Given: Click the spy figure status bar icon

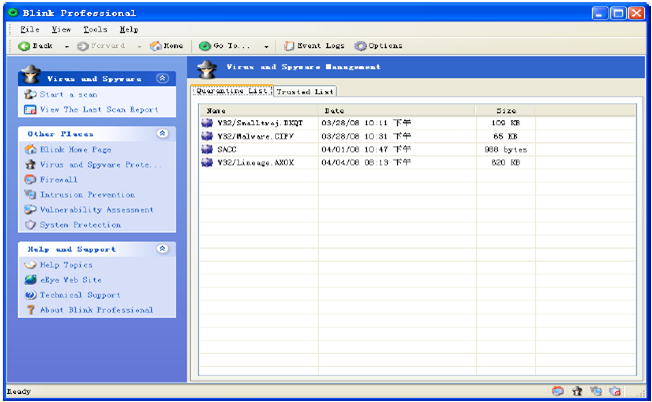Looking at the screenshot, I should 577,391.
